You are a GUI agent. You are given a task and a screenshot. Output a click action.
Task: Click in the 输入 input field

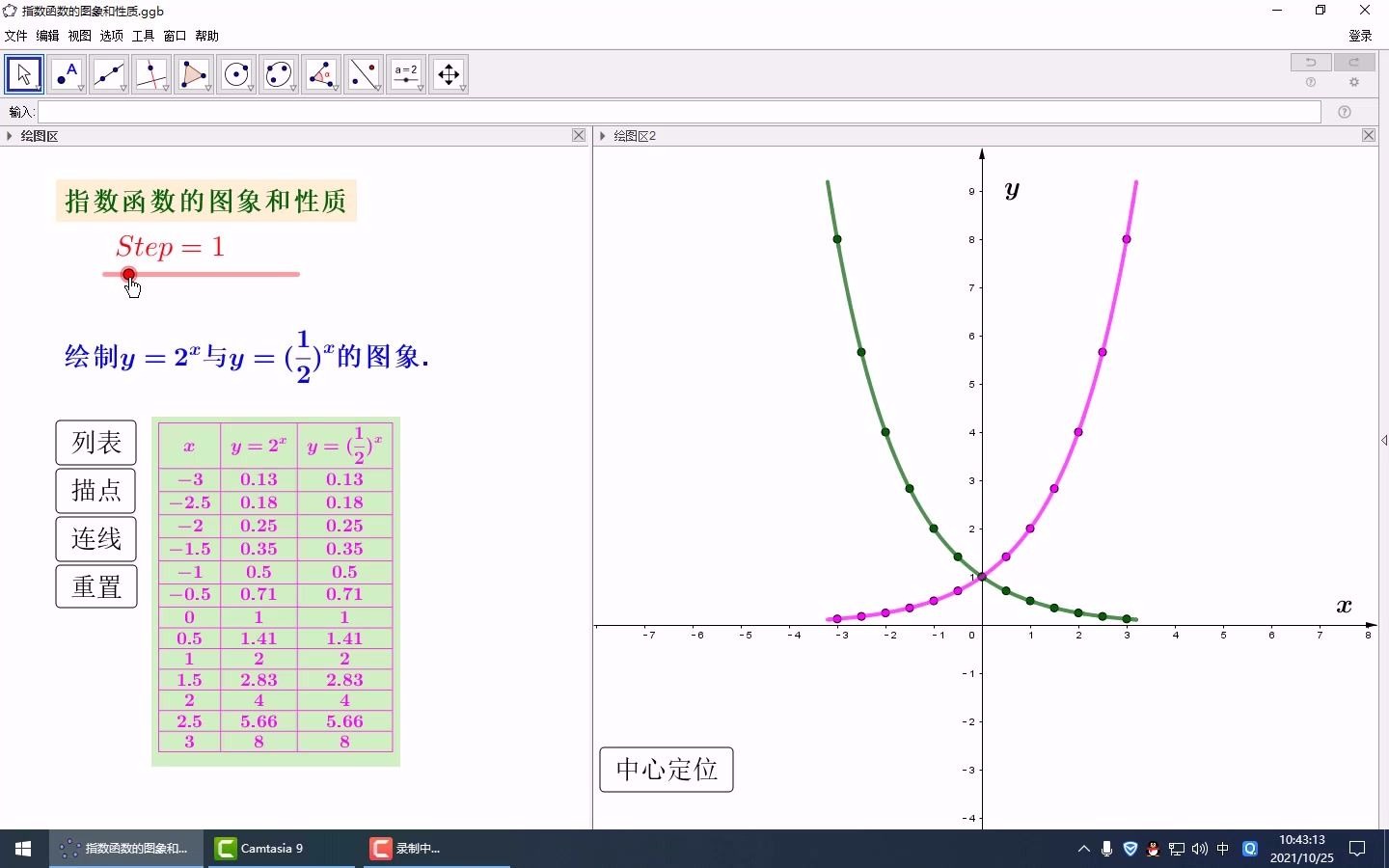679,112
